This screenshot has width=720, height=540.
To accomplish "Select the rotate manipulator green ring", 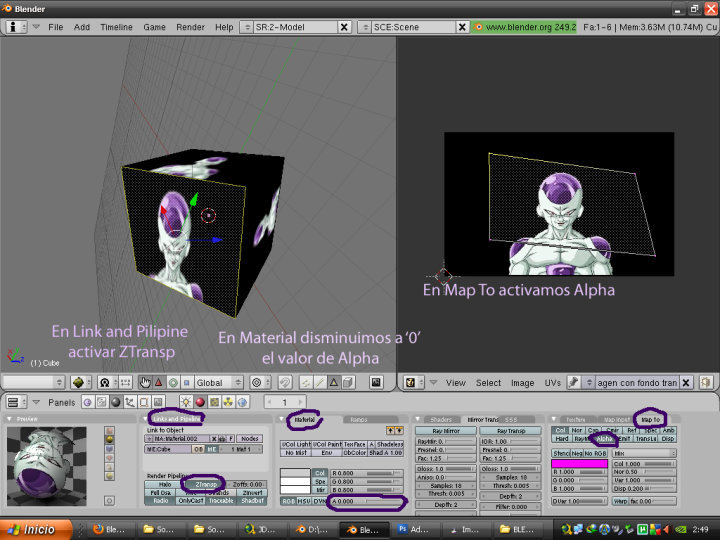I will point(173,382).
